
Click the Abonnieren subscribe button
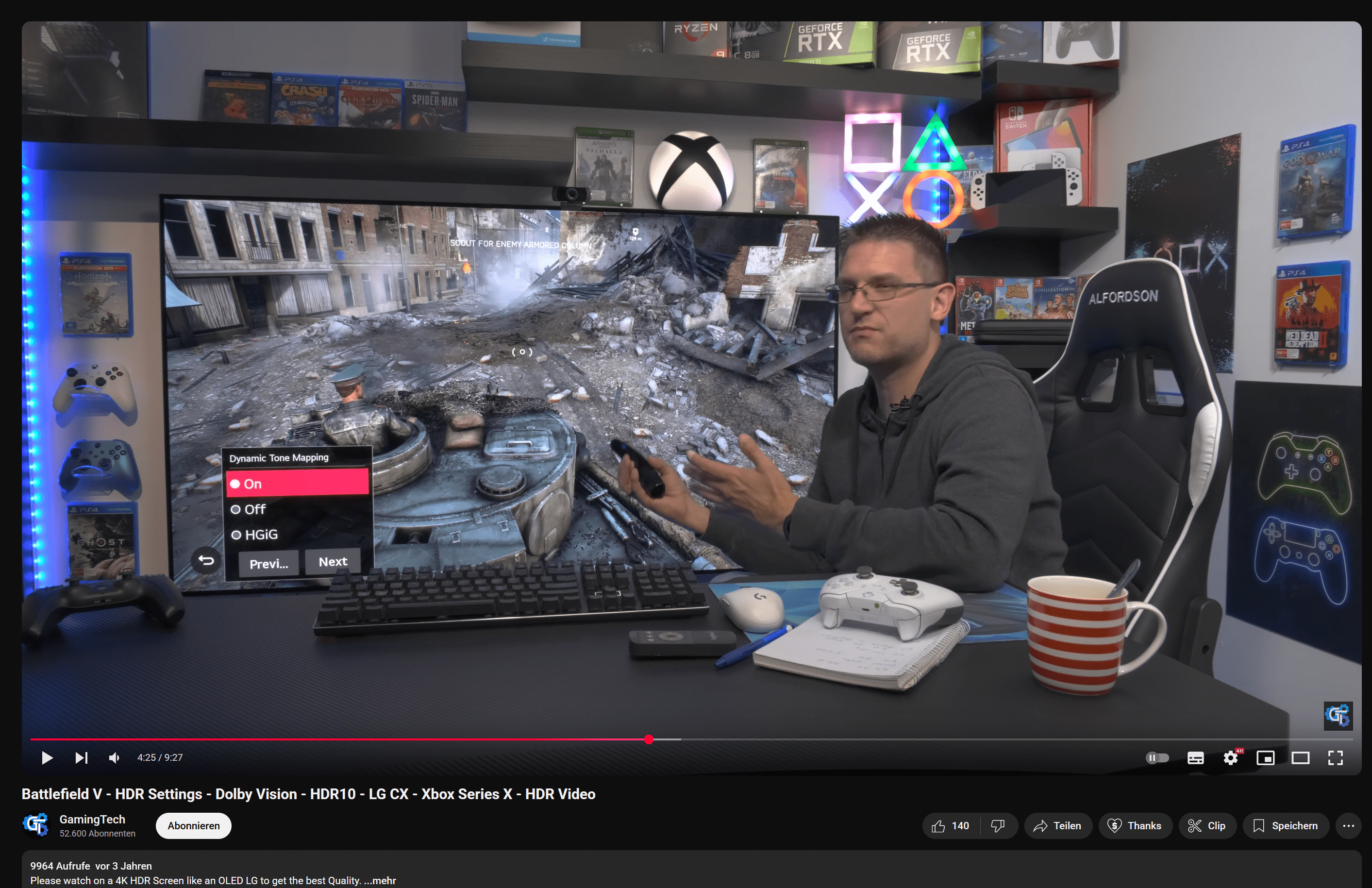tap(194, 826)
